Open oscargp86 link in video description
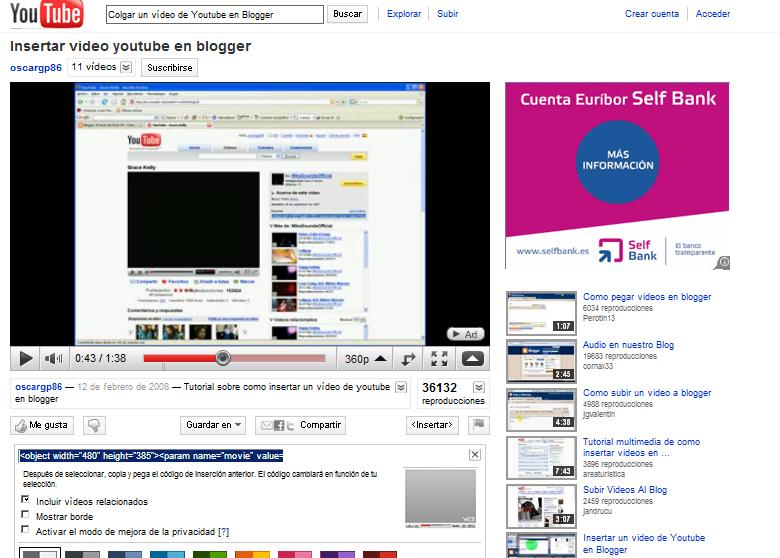The image size is (780, 558). [x=38, y=387]
